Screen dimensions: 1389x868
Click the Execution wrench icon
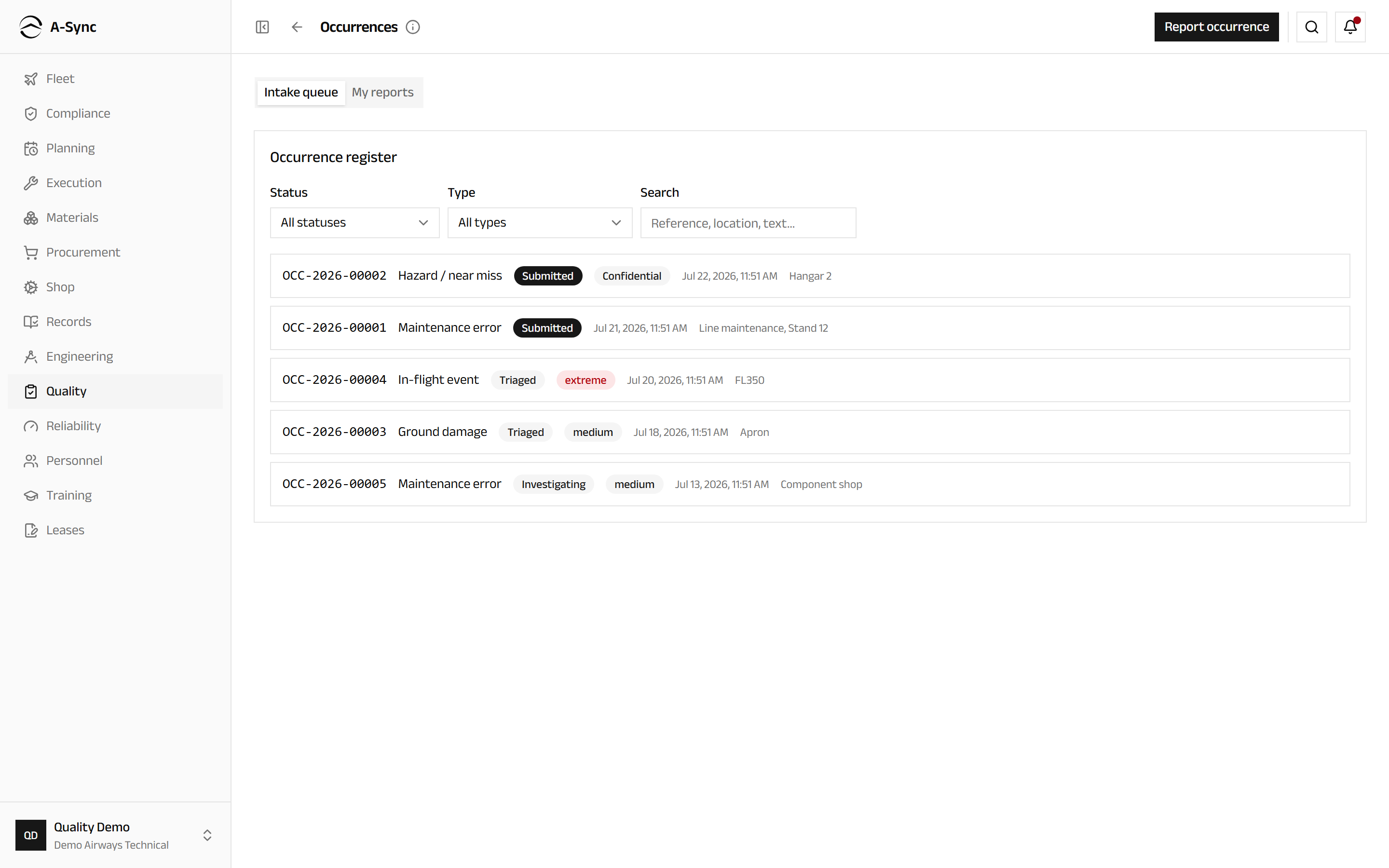(x=30, y=183)
